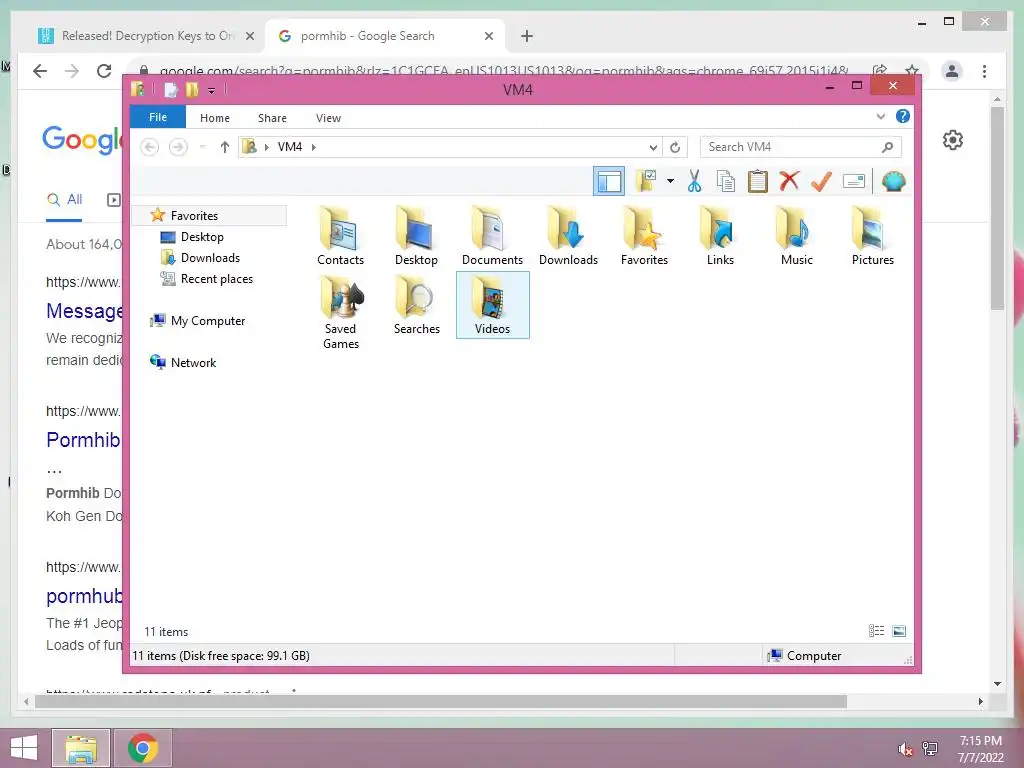Click Chrome horizontal scrollbar thumb
Image resolution: width=1024 pixels, height=768 pixels.
tap(441, 701)
